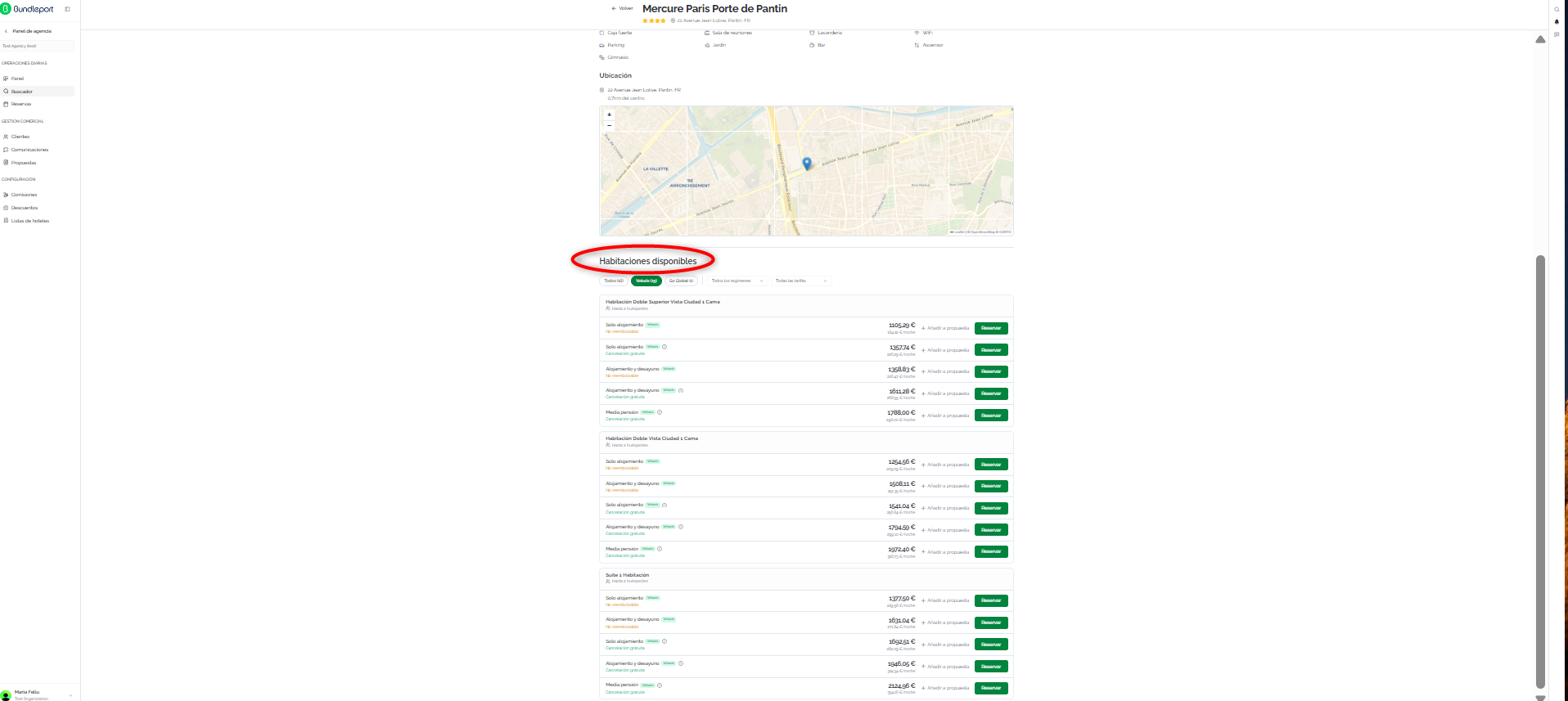
Task: Reserve the 1631,04 € suite rate
Action: click(x=991, y=622)
